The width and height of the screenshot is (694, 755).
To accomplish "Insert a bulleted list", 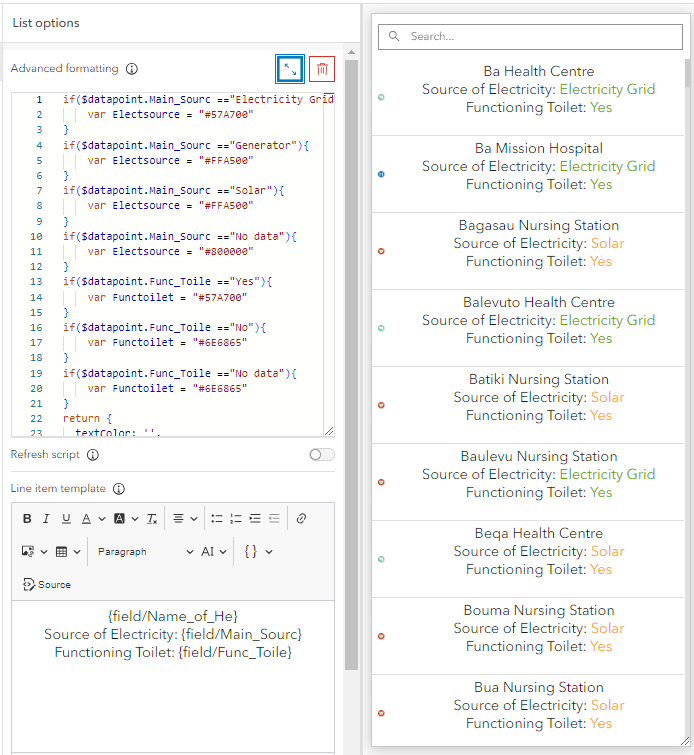I will click(x=216, y=519).
